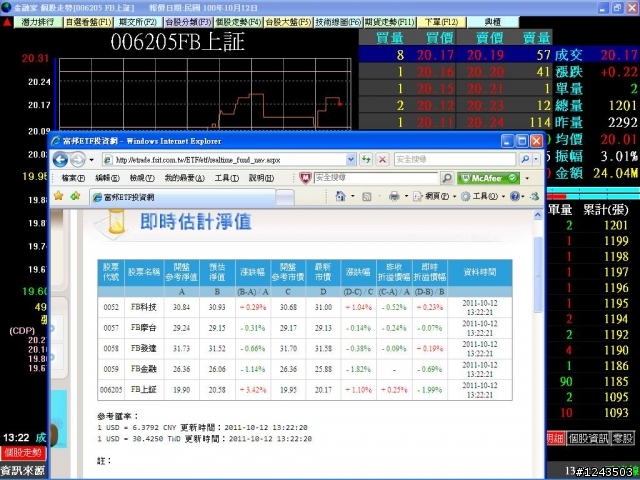Switch to 台股分類(F3) in the stock app
The width and height of the screenshot is (640, 480).
pos(188,22)
